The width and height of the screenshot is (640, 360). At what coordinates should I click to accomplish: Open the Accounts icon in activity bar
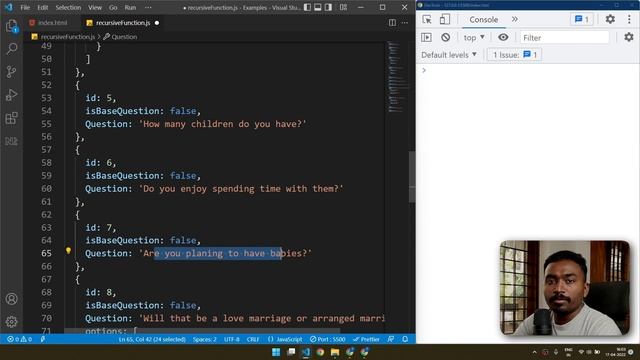tap(11, 299)
